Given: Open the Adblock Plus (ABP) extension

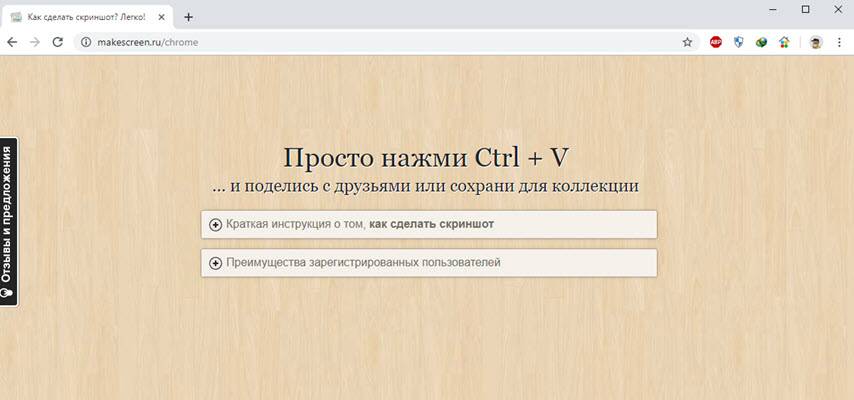Looking at the screenshot, I should [x=716, y=42].
